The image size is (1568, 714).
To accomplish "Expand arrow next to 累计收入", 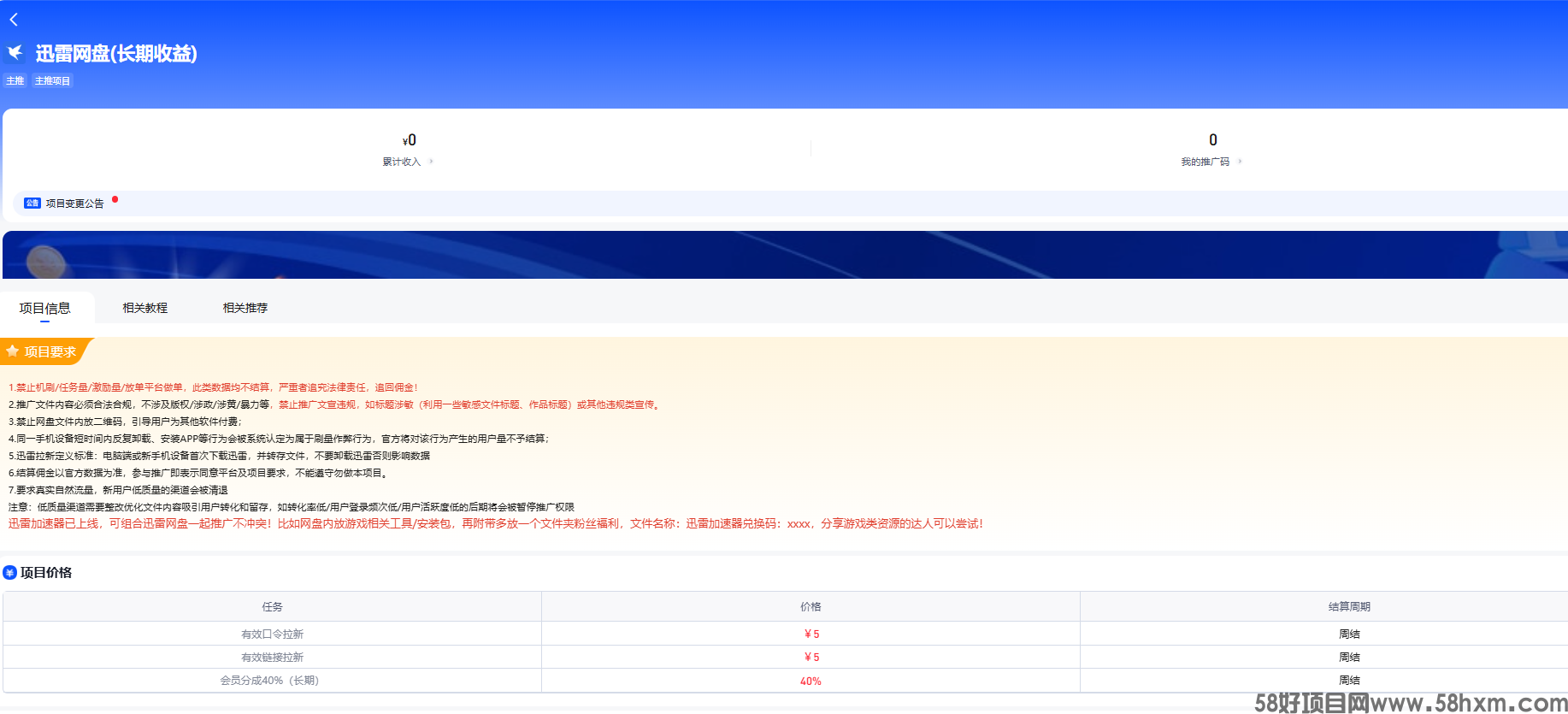I will click(x=431, y=162).
